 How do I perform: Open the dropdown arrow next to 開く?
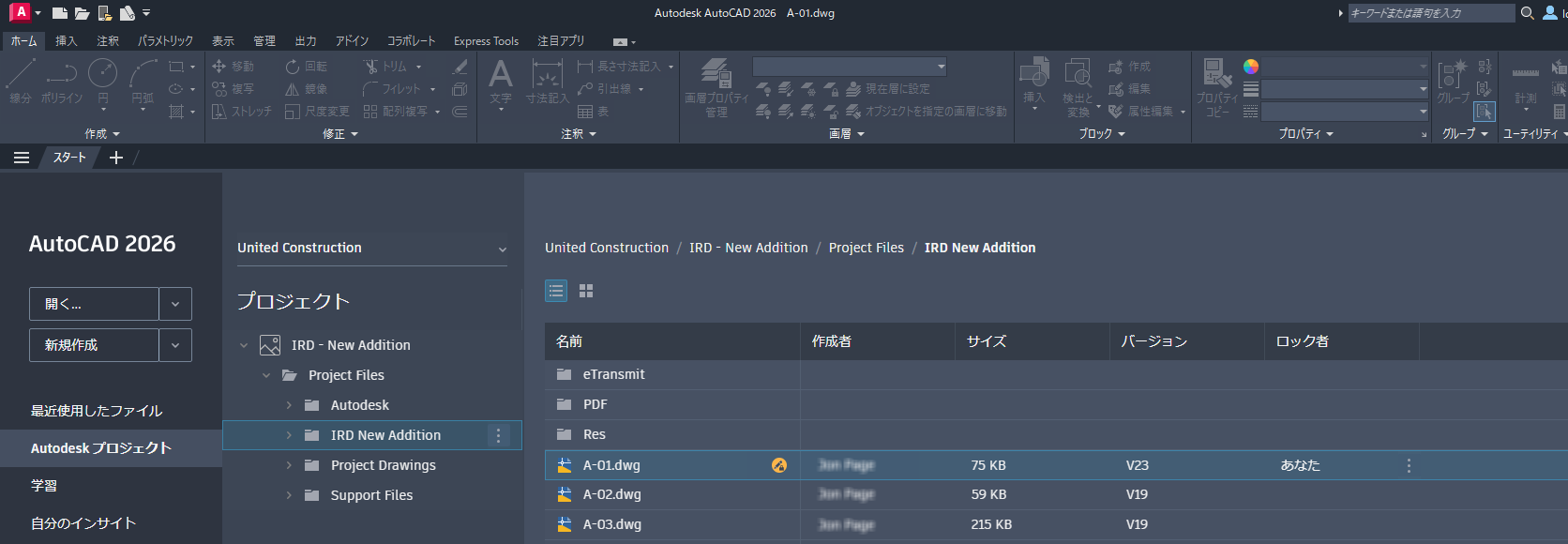(x=175, y=304)
